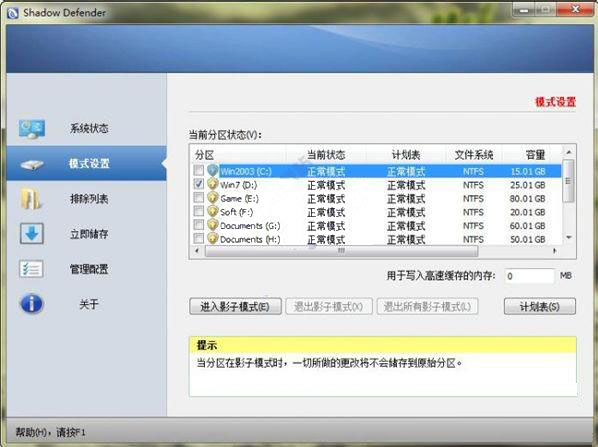Screen dimensions: 598x447
Task: Click the horizontal scroll right arrow
Action: [555, 251]
